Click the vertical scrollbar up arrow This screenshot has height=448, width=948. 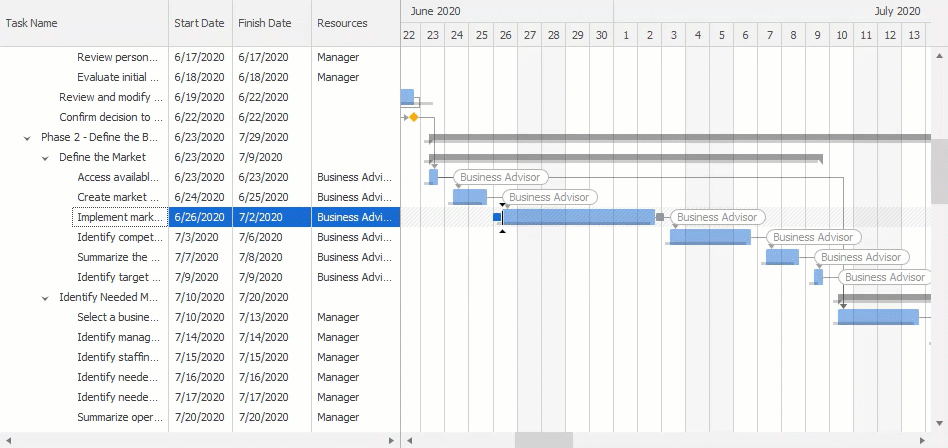click(940, 56)
